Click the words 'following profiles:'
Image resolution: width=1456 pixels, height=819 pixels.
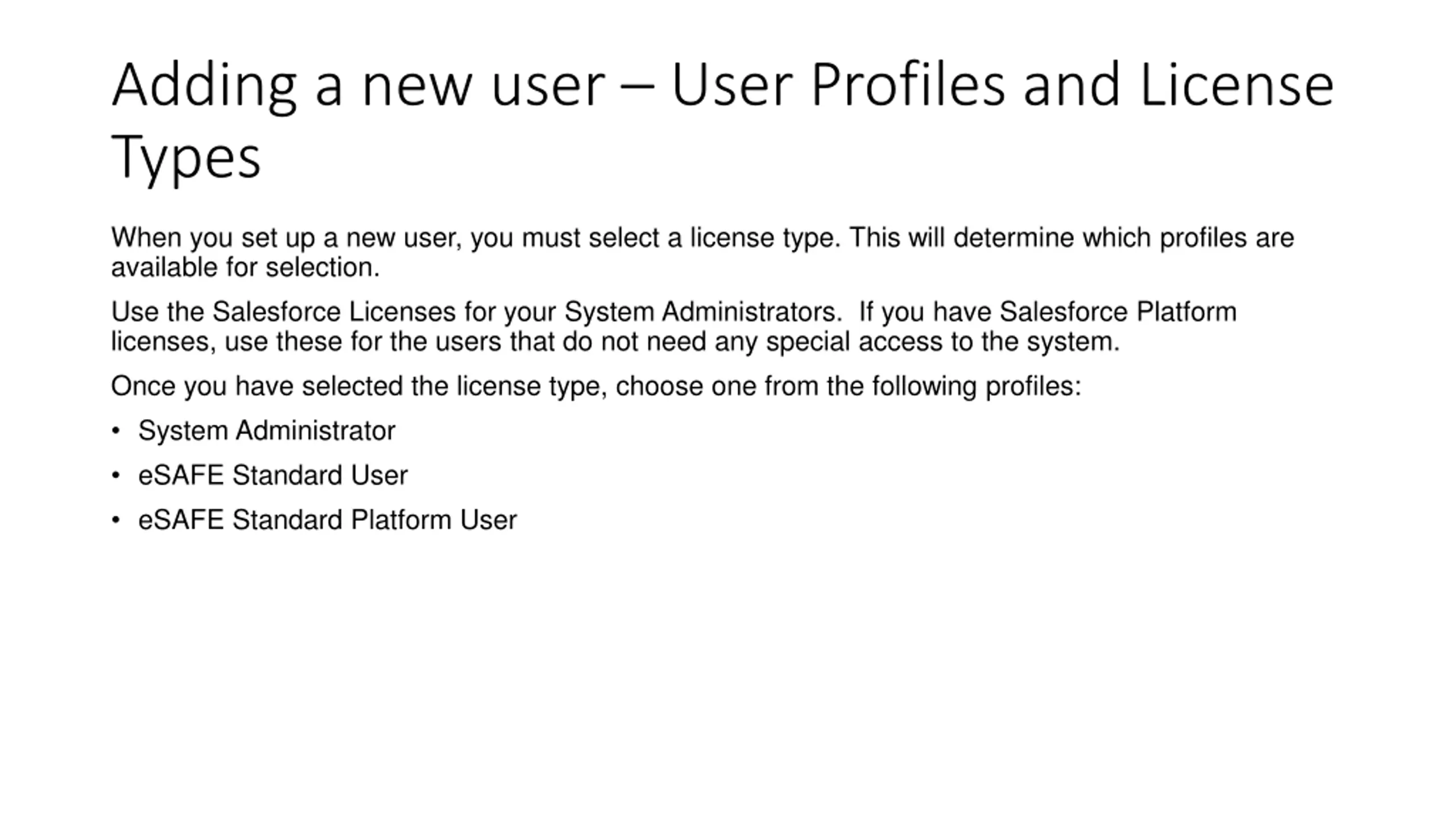pyautogui.click(x=977, y=386)
